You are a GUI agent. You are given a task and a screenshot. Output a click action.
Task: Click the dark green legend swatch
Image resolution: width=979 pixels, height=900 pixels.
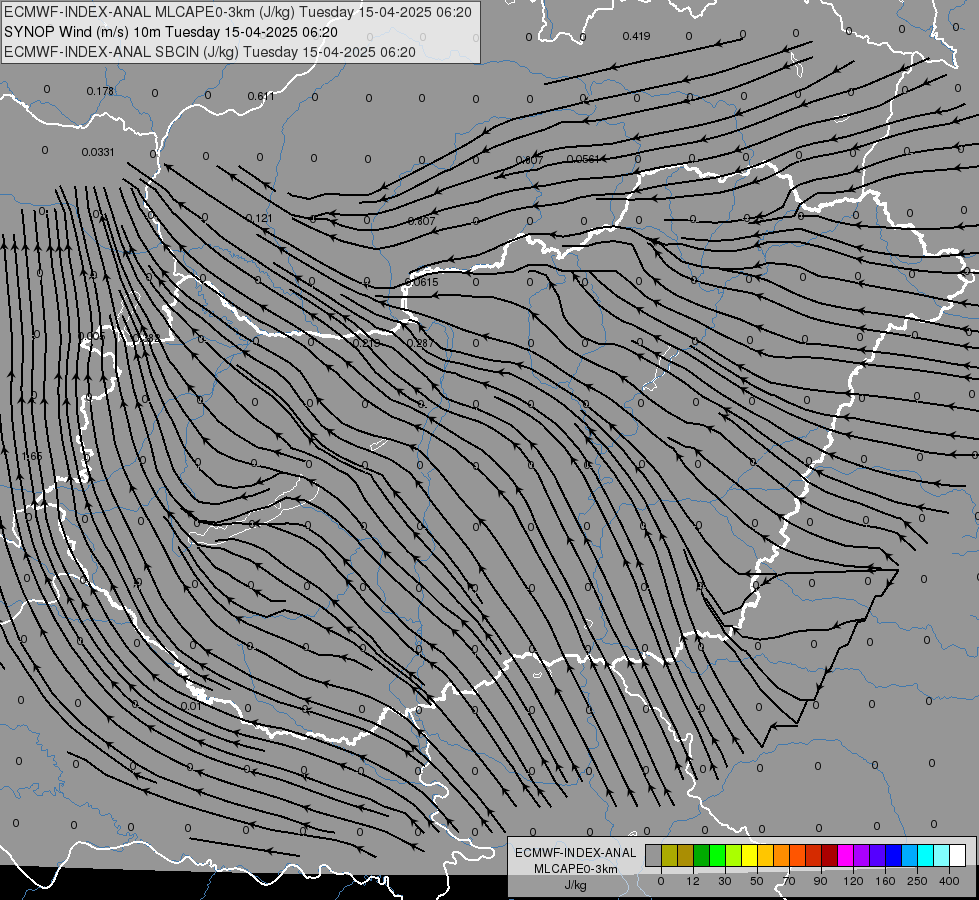coord(702,856)
